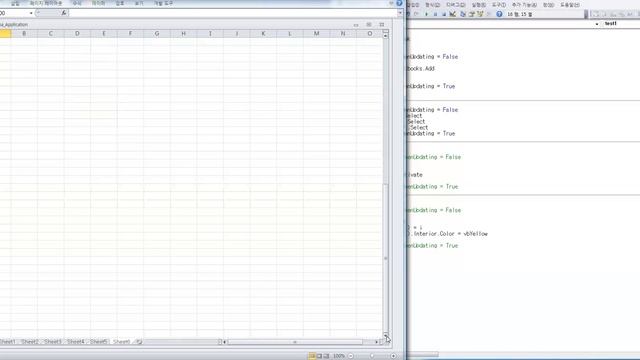640x360 pixels.
Task: Open the Help menu in VBA editor
Action: click(x=569, y=5)
